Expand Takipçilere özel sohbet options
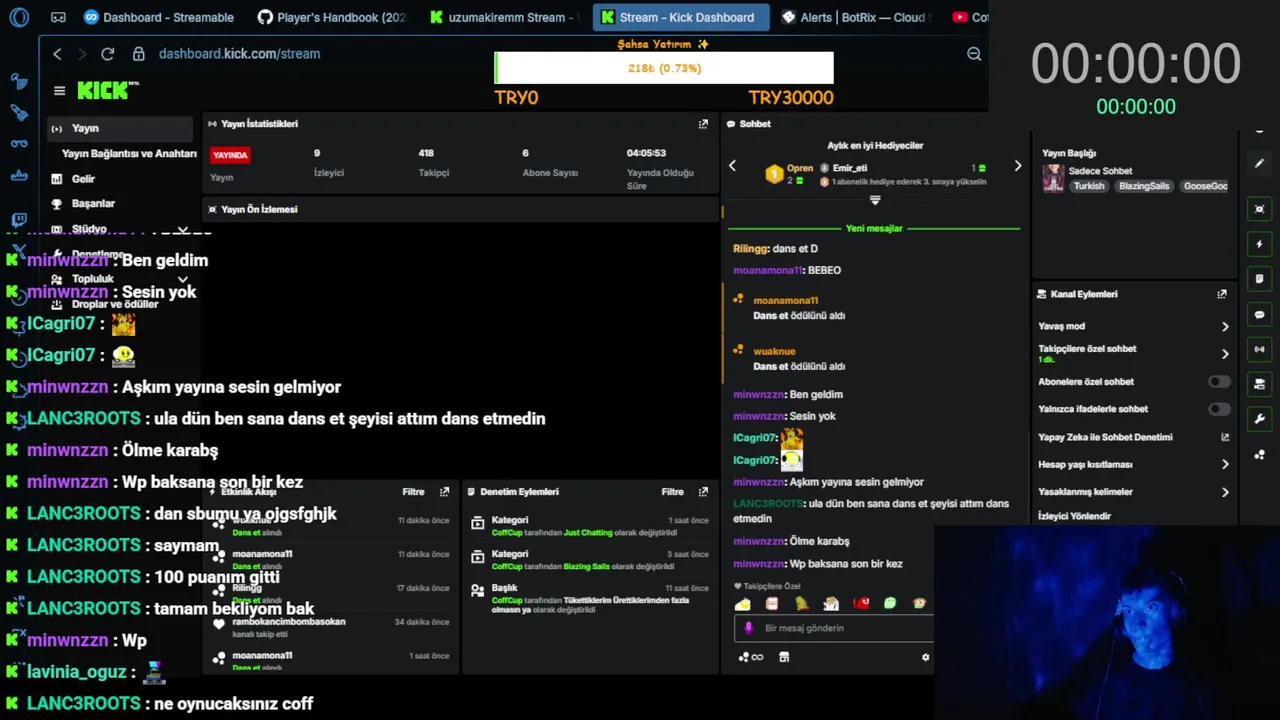 tap(1225, 354)
